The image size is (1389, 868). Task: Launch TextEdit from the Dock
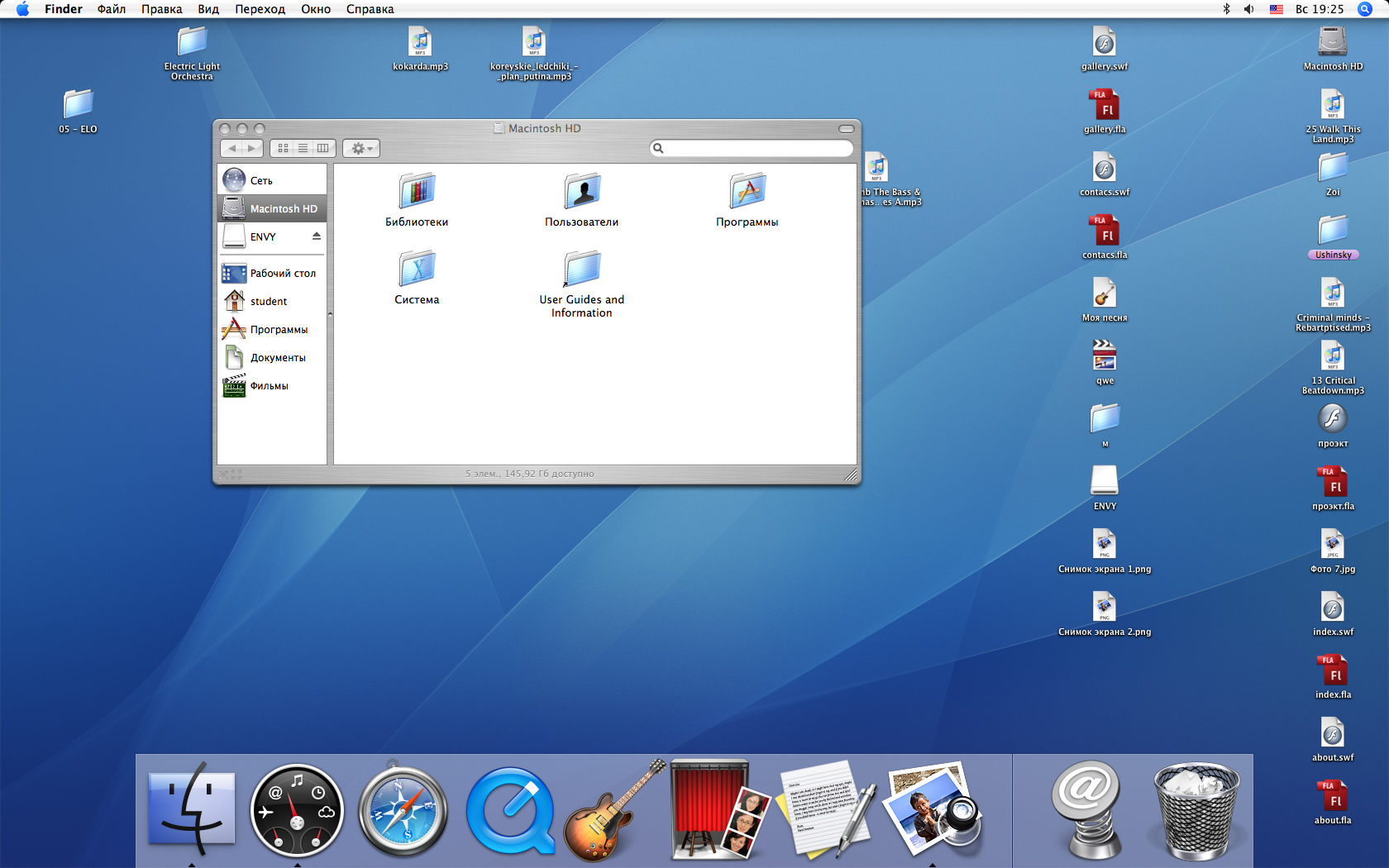(827, 810)
